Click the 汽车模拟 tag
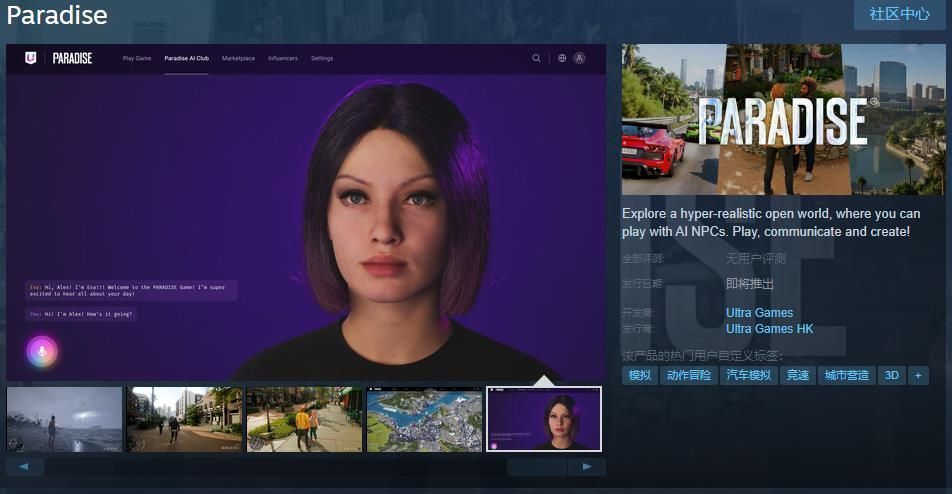The width and height of the screenshot is (952, 494). (x=747, y=376)
